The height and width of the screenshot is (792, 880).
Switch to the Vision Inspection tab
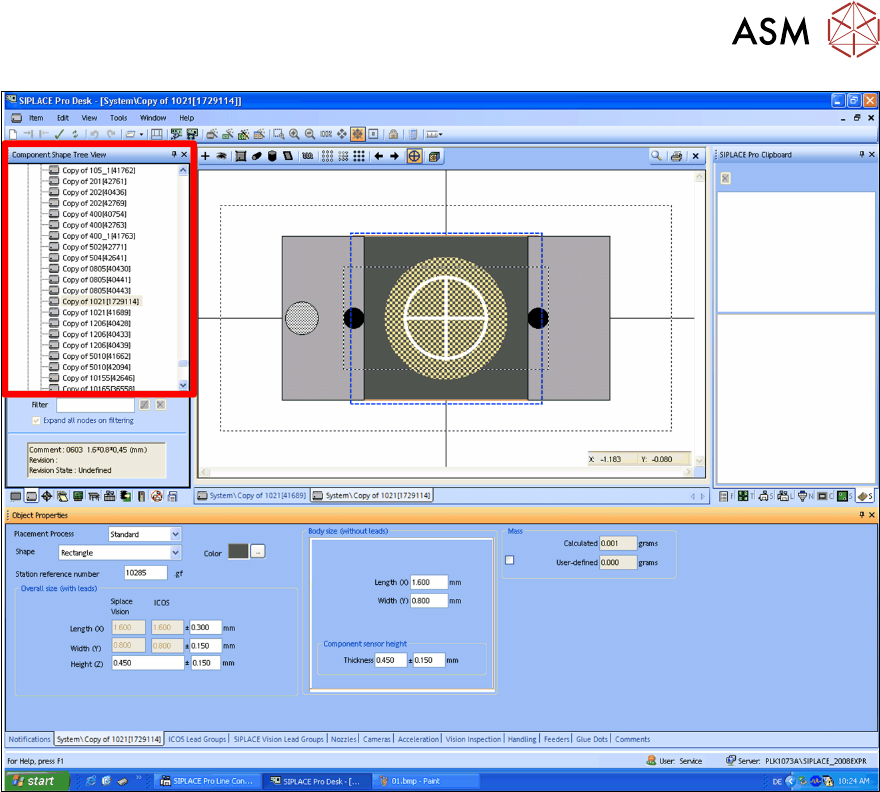click(473, 739)
